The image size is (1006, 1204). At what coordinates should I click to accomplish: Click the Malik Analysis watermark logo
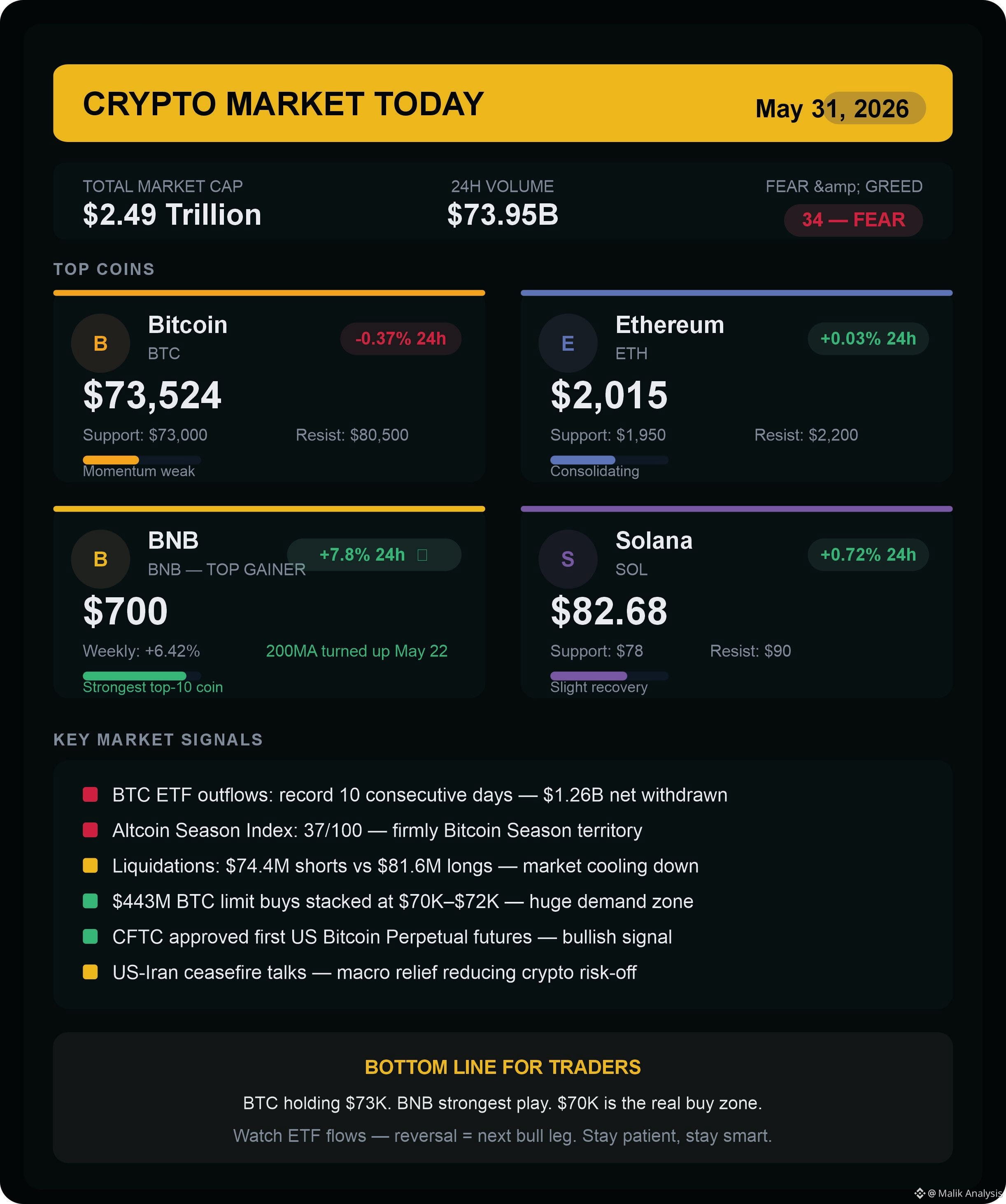(920, 1193)
